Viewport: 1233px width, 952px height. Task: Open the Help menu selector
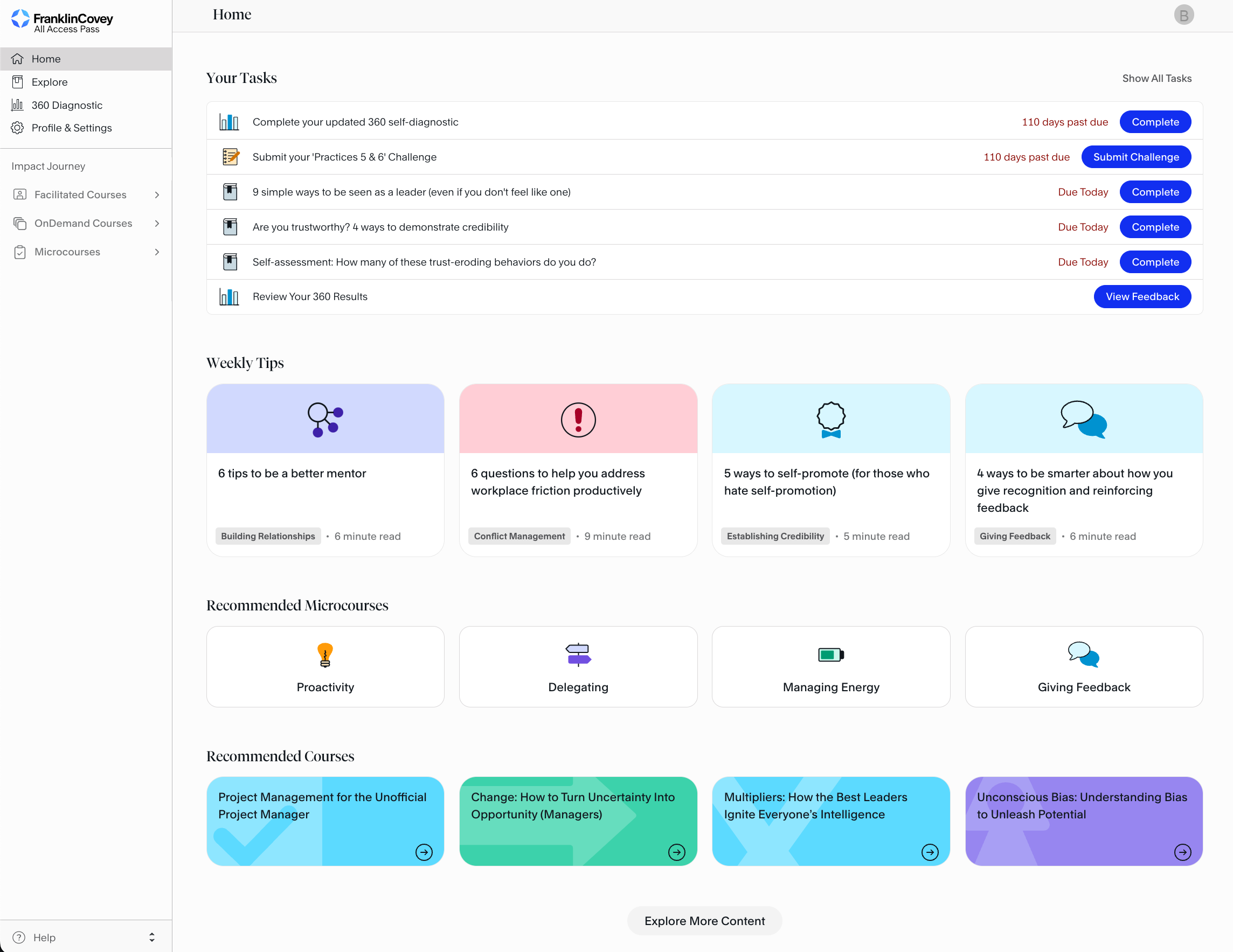[x=151, y=937]
